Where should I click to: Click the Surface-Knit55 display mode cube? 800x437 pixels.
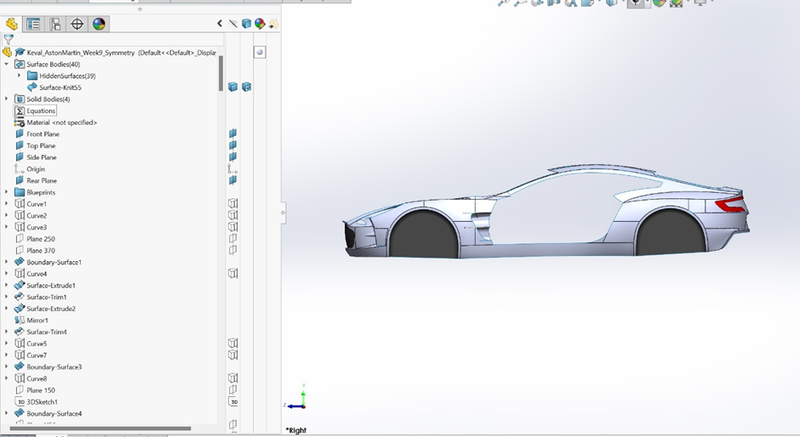[233, 87]
